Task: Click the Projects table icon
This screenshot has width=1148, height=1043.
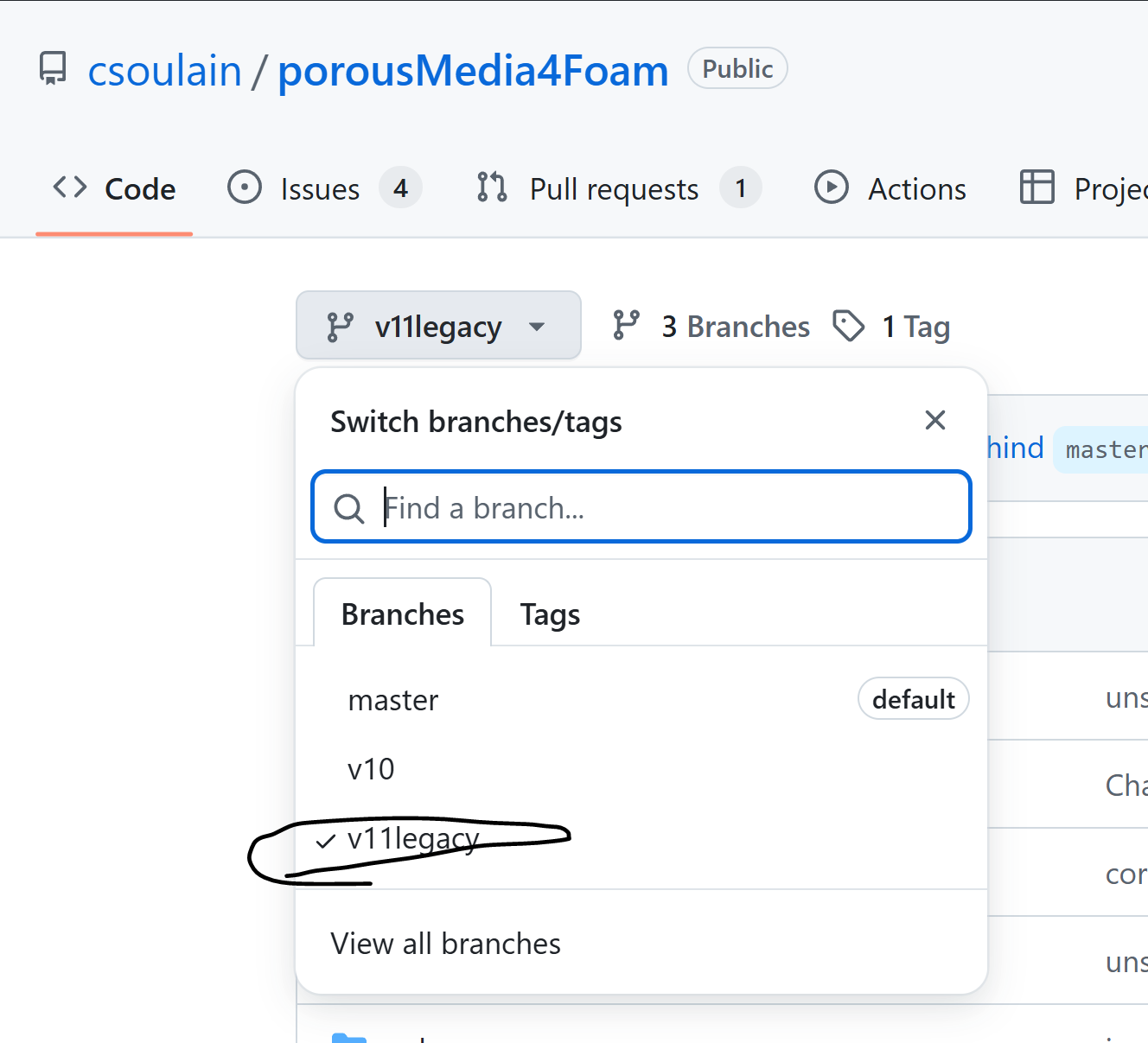Action: [1036, 188]
